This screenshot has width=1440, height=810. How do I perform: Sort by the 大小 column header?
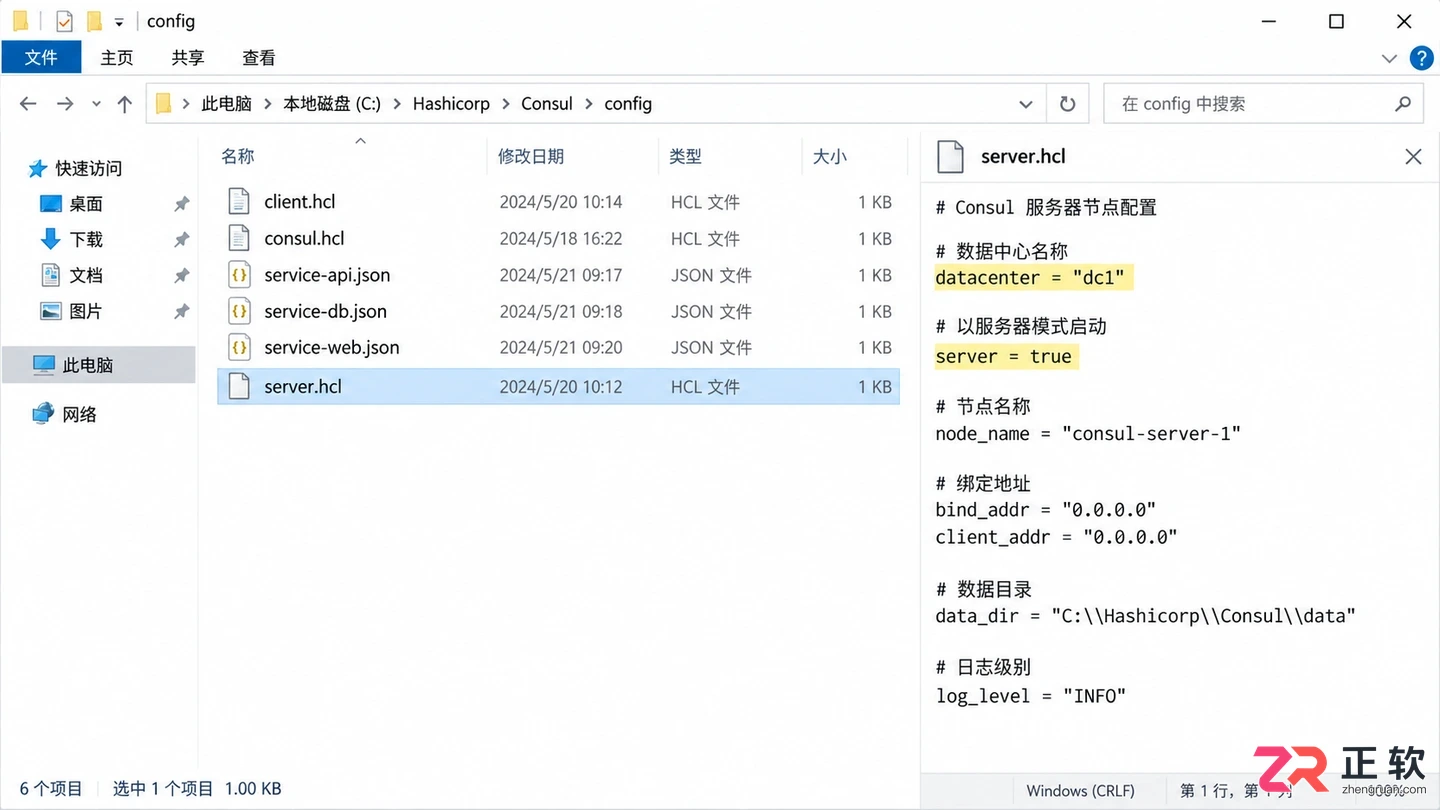829,156
